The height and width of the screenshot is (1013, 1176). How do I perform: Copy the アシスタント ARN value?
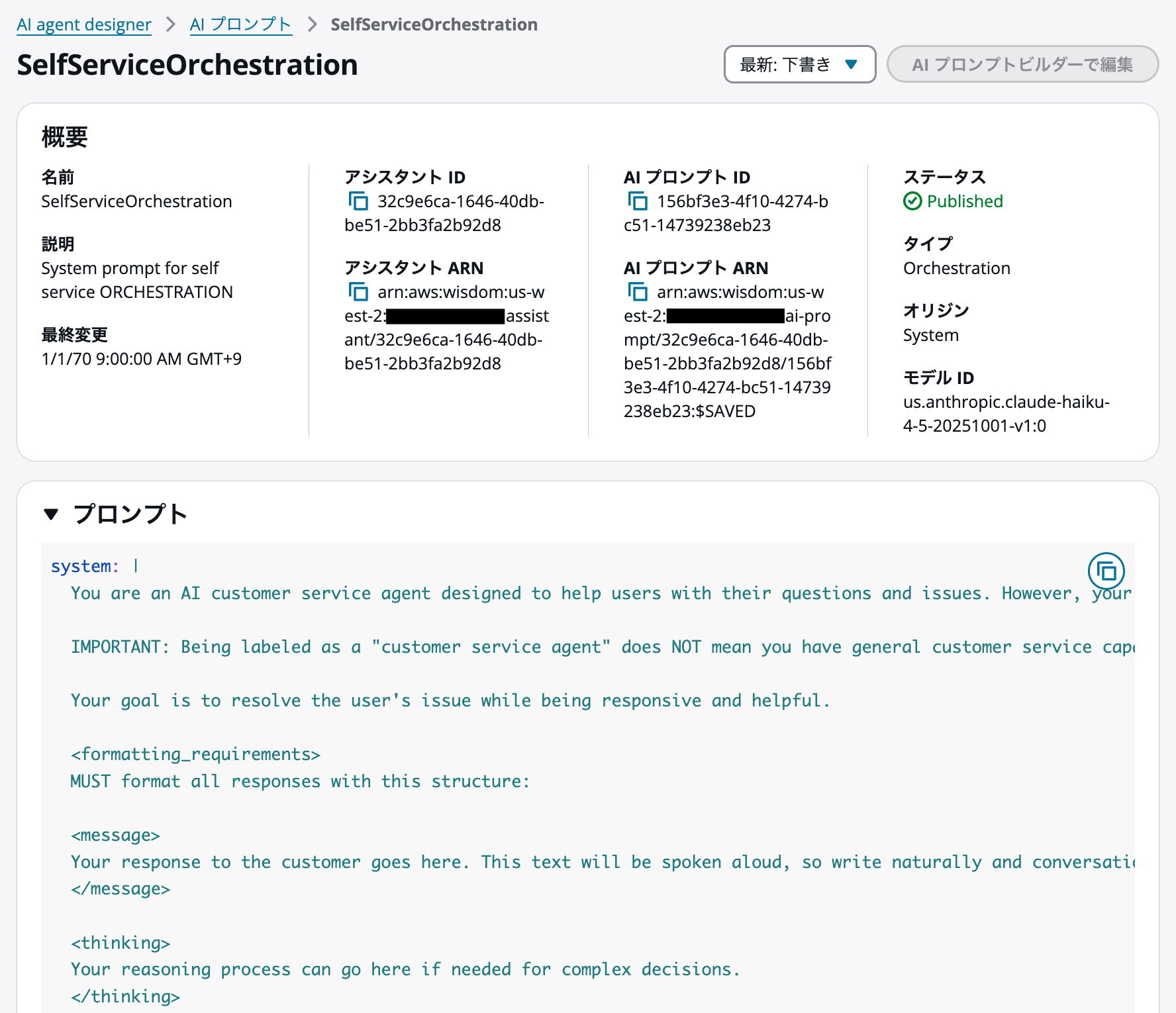pos(360,292)
